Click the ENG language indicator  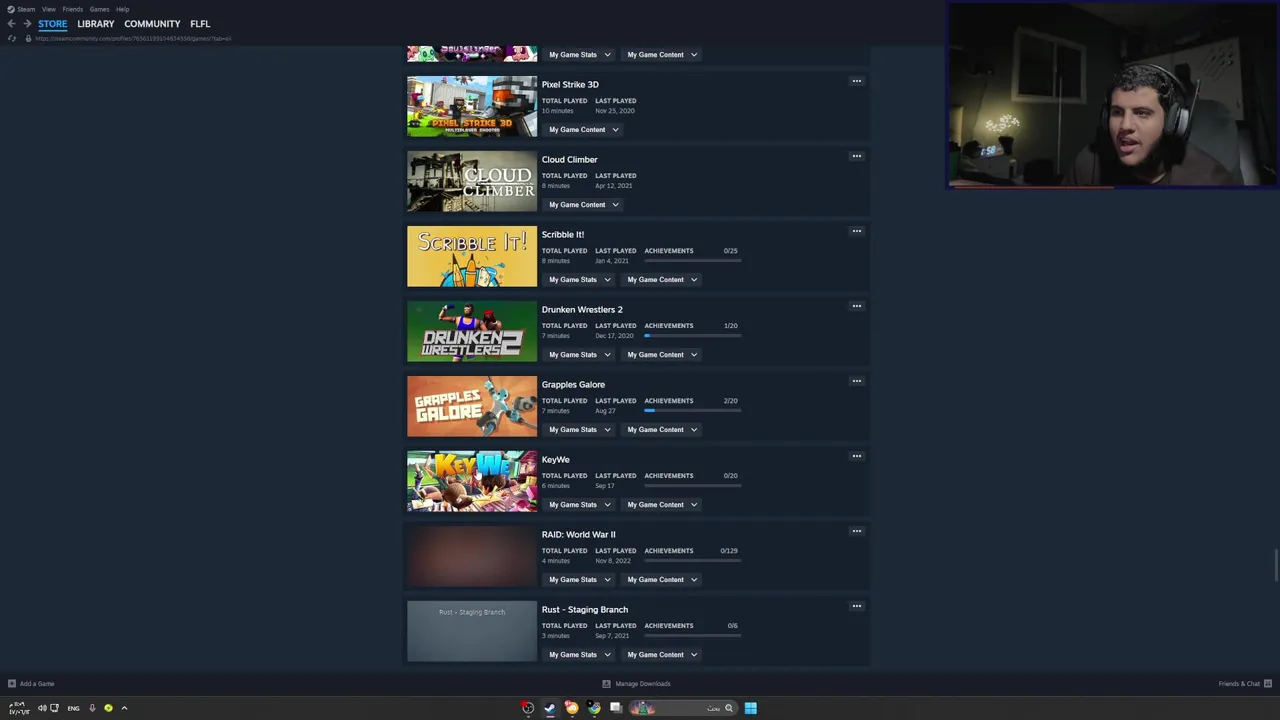tap(73, 708)
